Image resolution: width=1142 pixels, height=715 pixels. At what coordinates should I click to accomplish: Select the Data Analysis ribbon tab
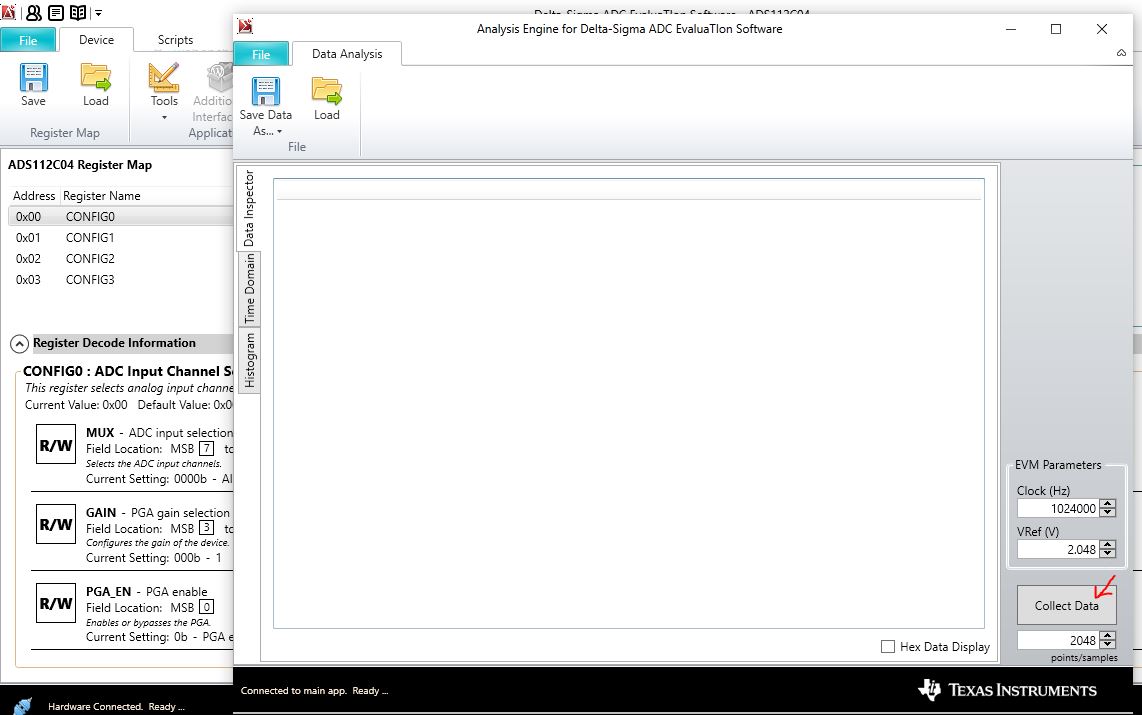[x=347, y=54]
